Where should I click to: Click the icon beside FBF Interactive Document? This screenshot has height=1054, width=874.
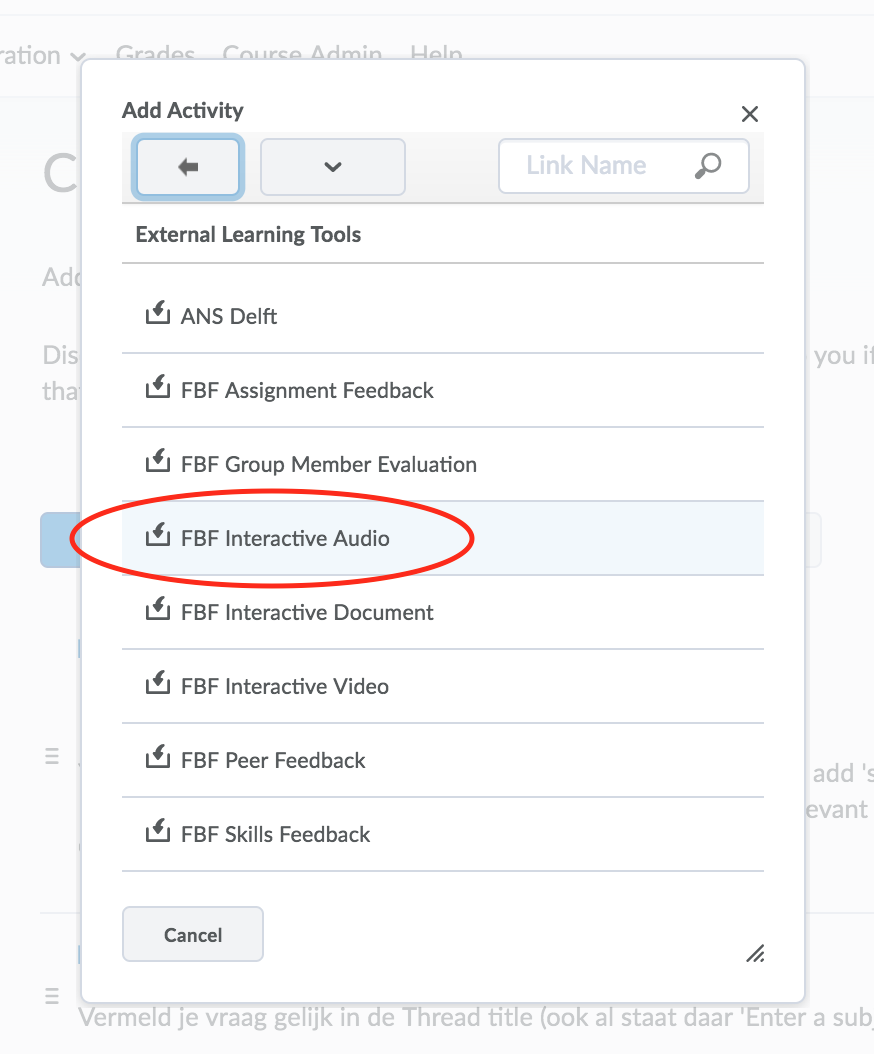click(x=155, y=611)
